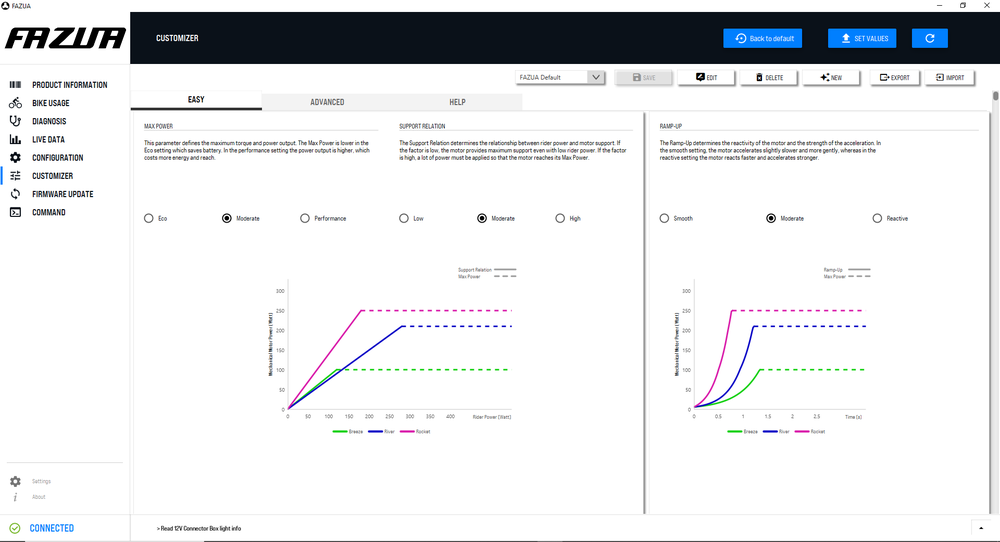
Task: Click Back to default button
Action: click(x=763, y=38)
